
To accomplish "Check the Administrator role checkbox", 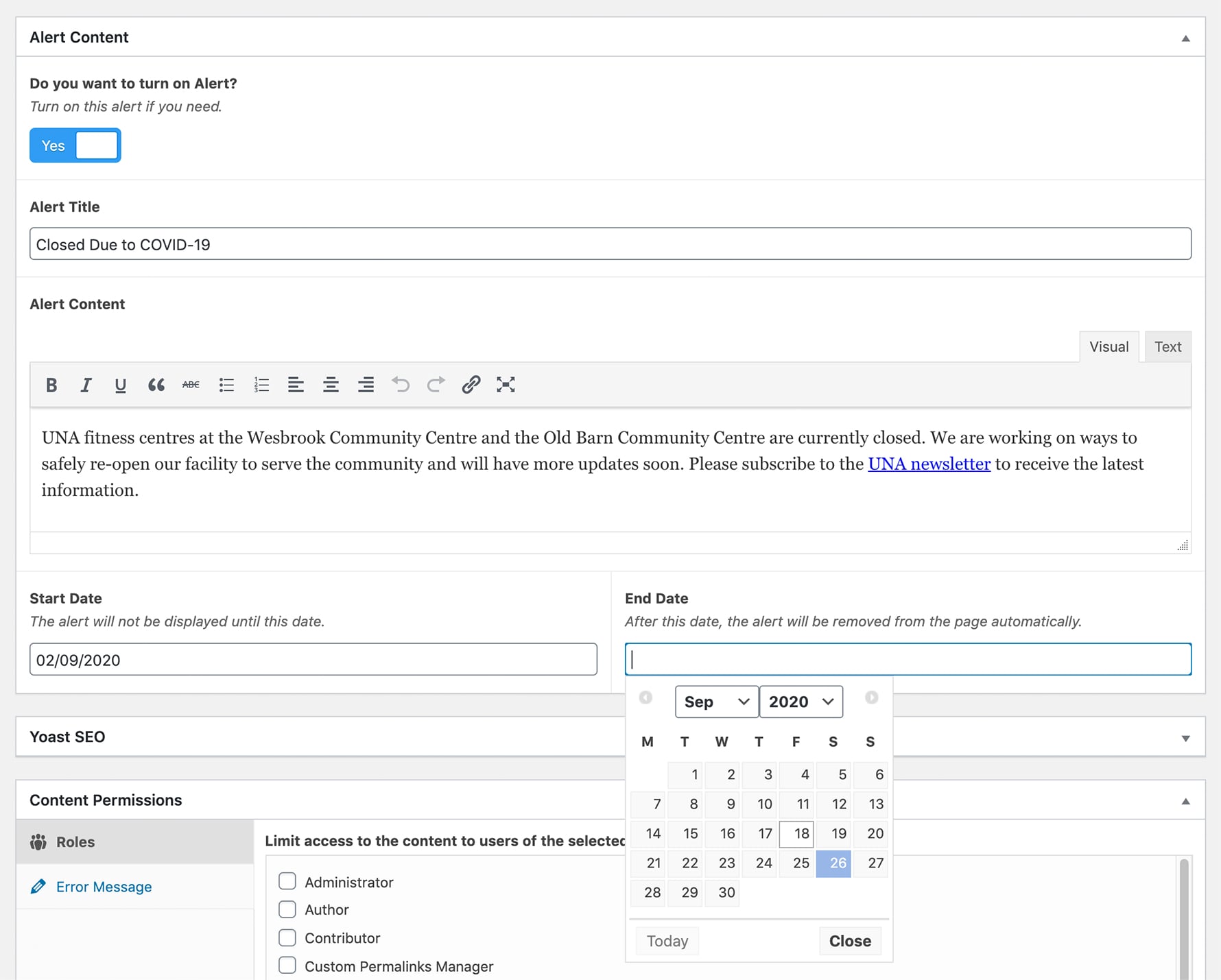I will pyautogui.click(x=287, y=881).
